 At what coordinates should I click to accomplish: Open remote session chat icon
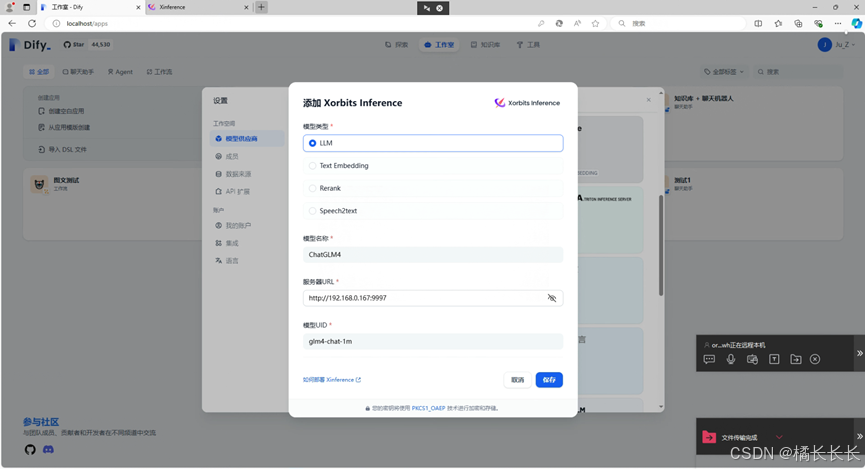709,359
